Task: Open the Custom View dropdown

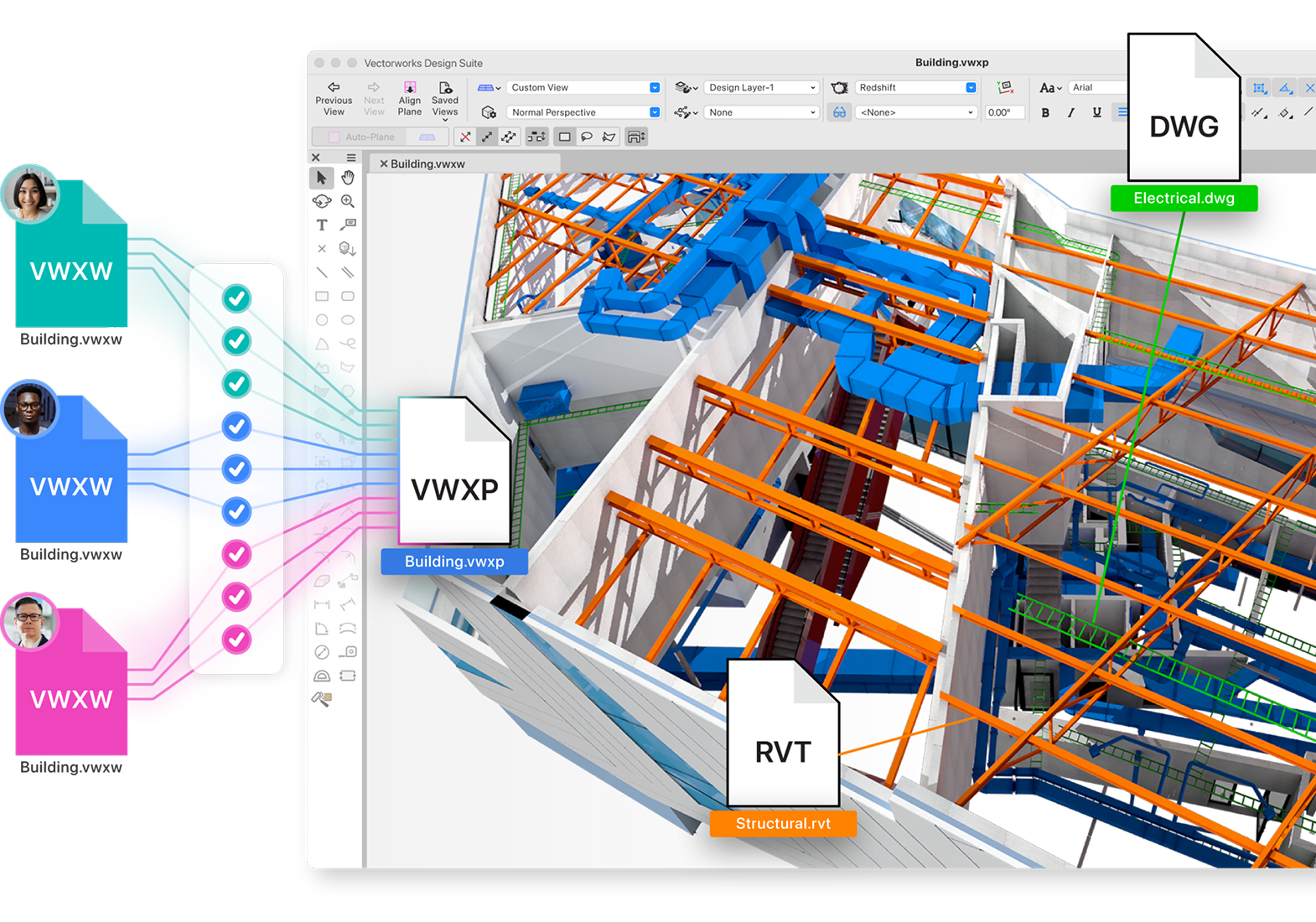Action: [583, 87]
